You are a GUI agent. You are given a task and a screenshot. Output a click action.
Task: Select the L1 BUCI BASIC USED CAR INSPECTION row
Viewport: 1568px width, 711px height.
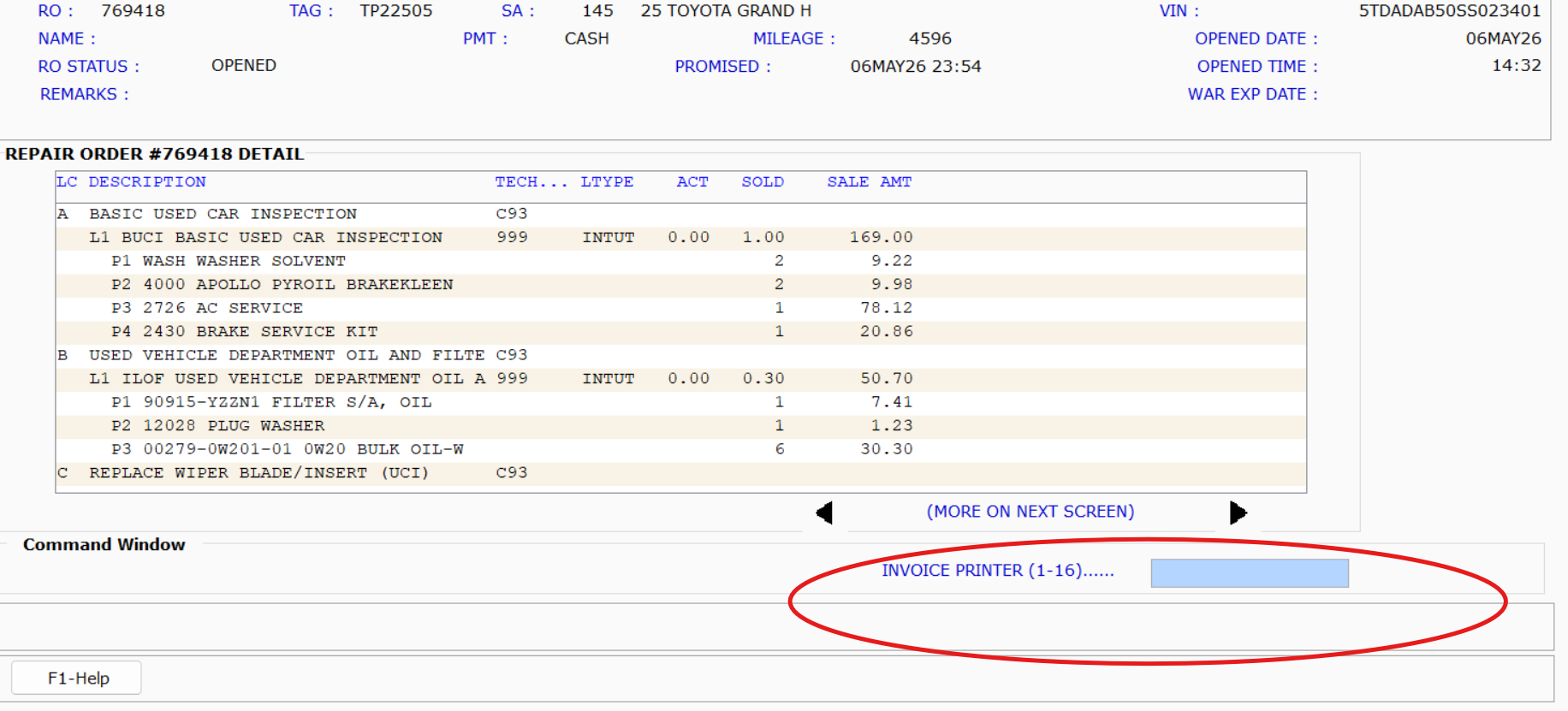point(680,238)
